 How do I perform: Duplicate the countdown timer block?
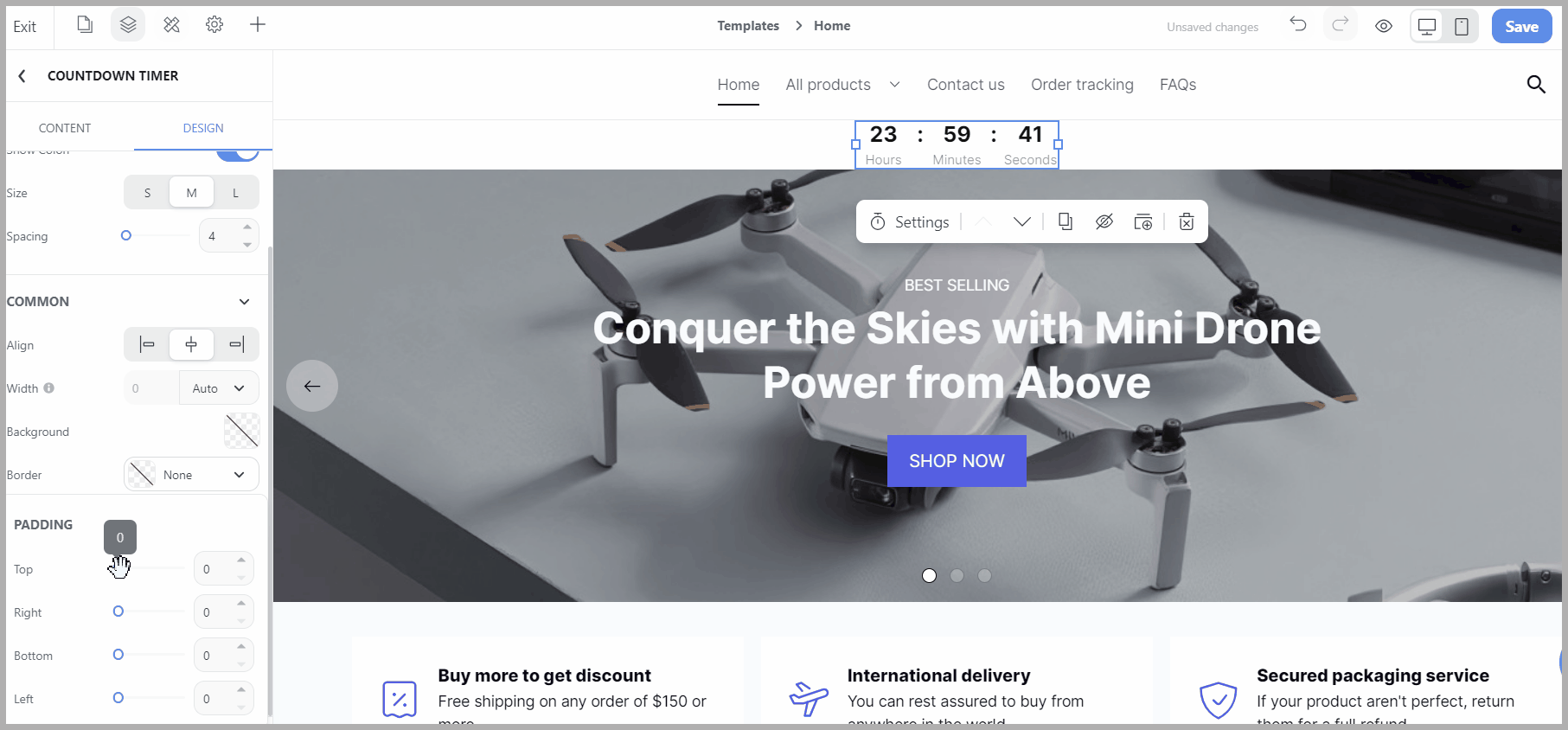tap(1066, 221)
